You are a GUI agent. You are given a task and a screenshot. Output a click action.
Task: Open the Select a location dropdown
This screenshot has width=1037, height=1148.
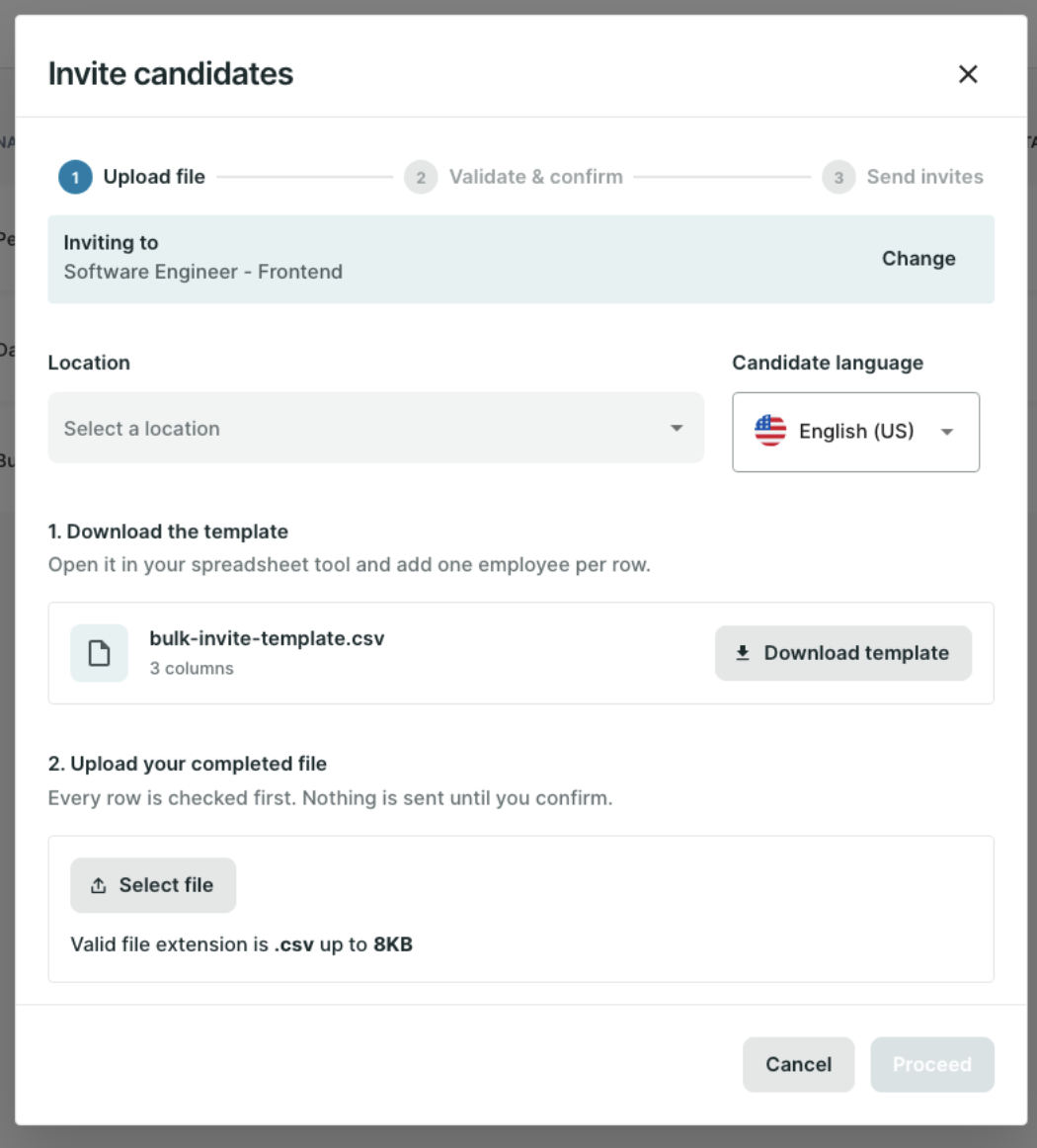coord(376,428)
